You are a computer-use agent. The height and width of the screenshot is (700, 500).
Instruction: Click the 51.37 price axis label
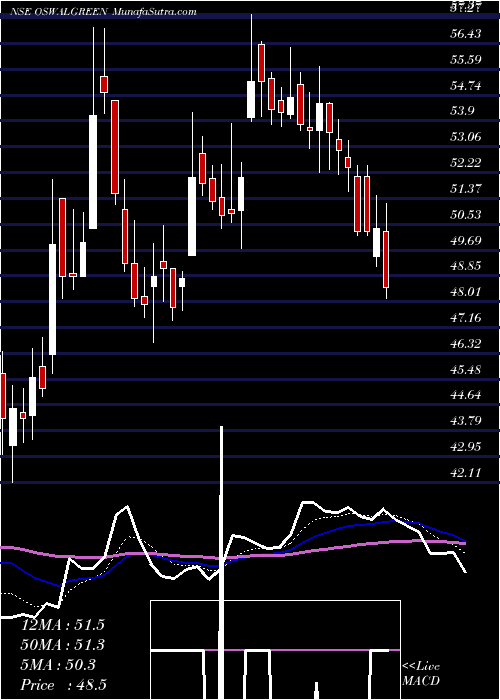coord(466,188)
